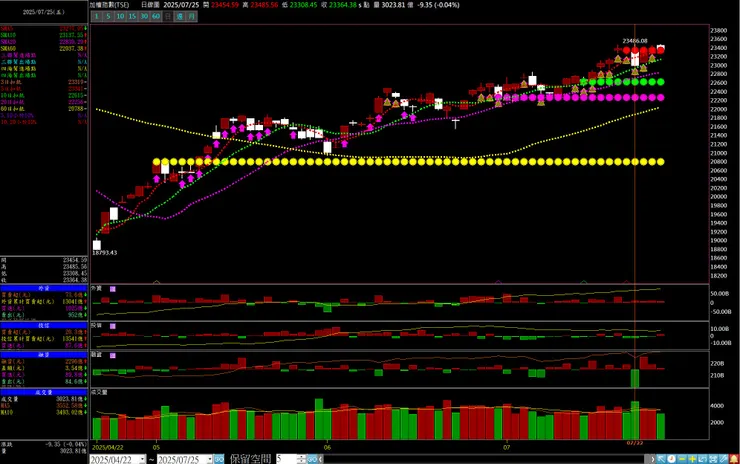
Task: Select the 5-minute timeframe button
Action: click(x=108, y=16)
